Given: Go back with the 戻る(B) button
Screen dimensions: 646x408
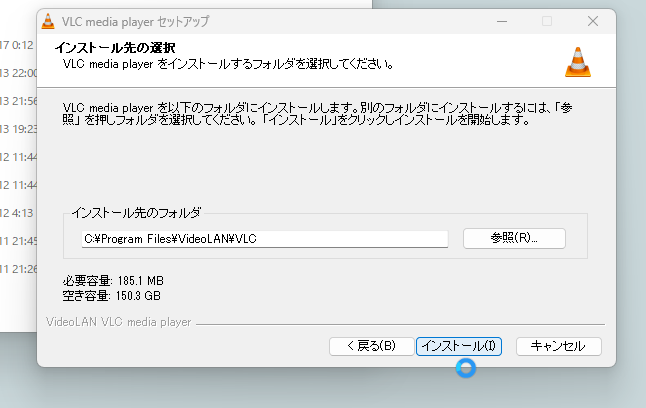Looking at the screenshot, I should point(372,346).
